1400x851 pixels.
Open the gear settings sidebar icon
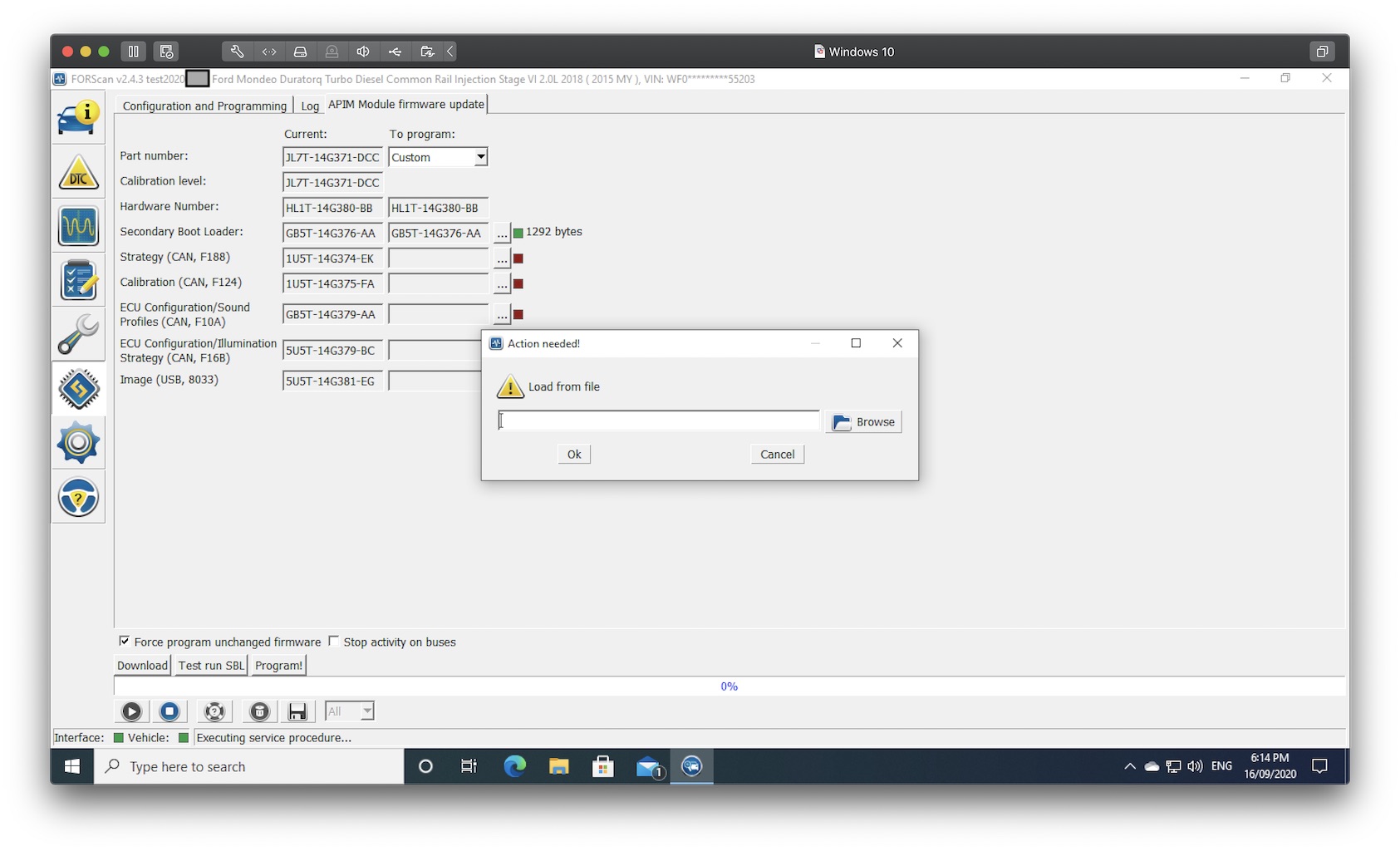78,442
